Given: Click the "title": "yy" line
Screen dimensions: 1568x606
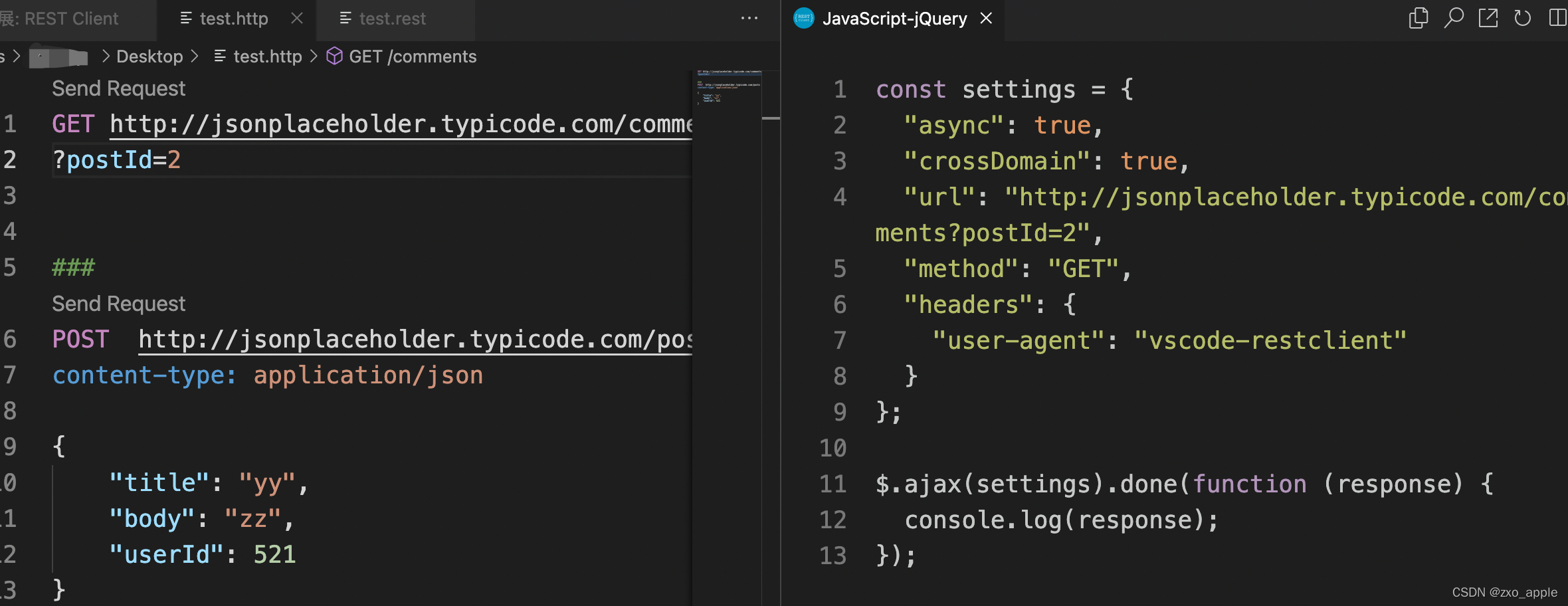Looking at the screenshot, I should (209, 483).
